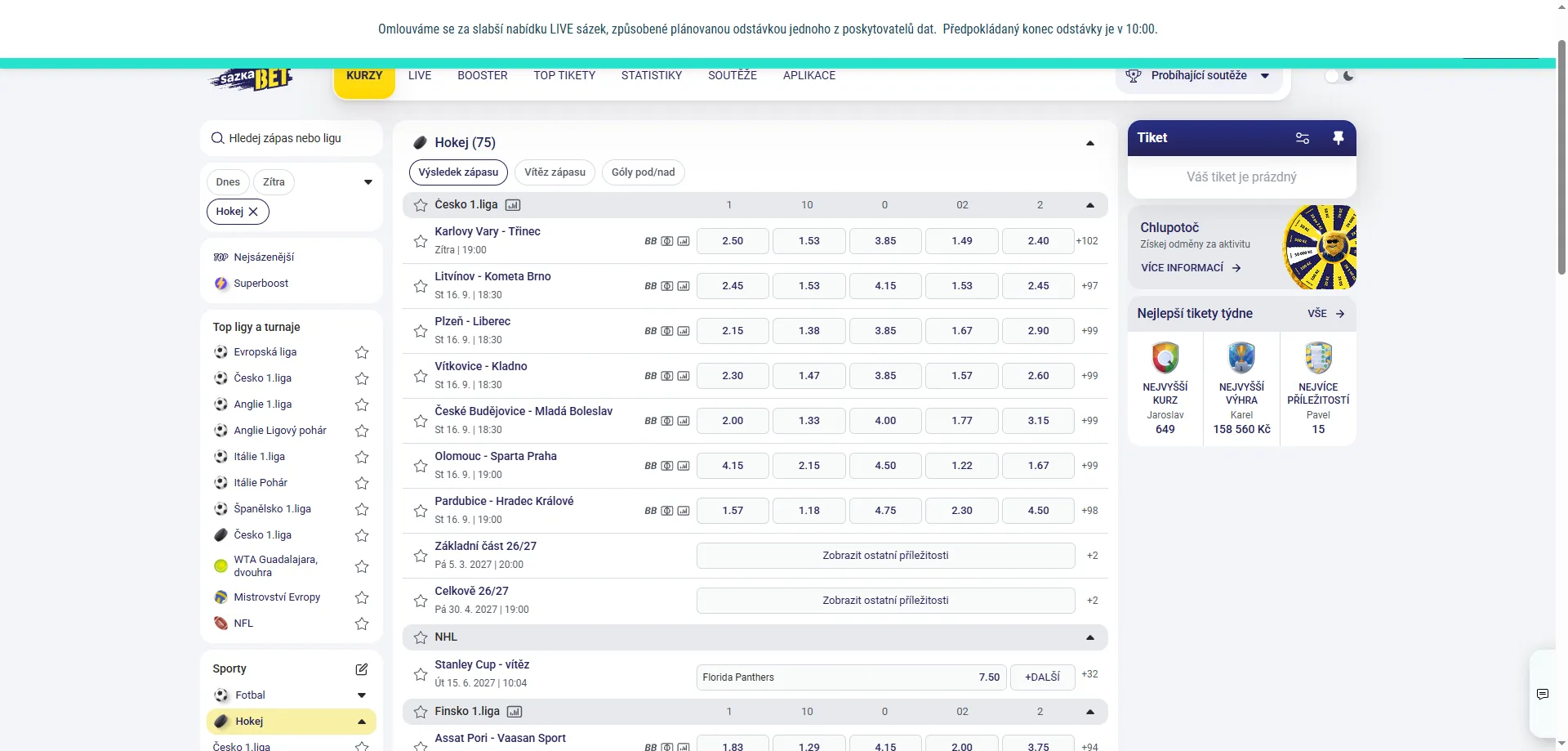Open ticket settings sliders icon
The image size is (1568, 751).
1303,138
